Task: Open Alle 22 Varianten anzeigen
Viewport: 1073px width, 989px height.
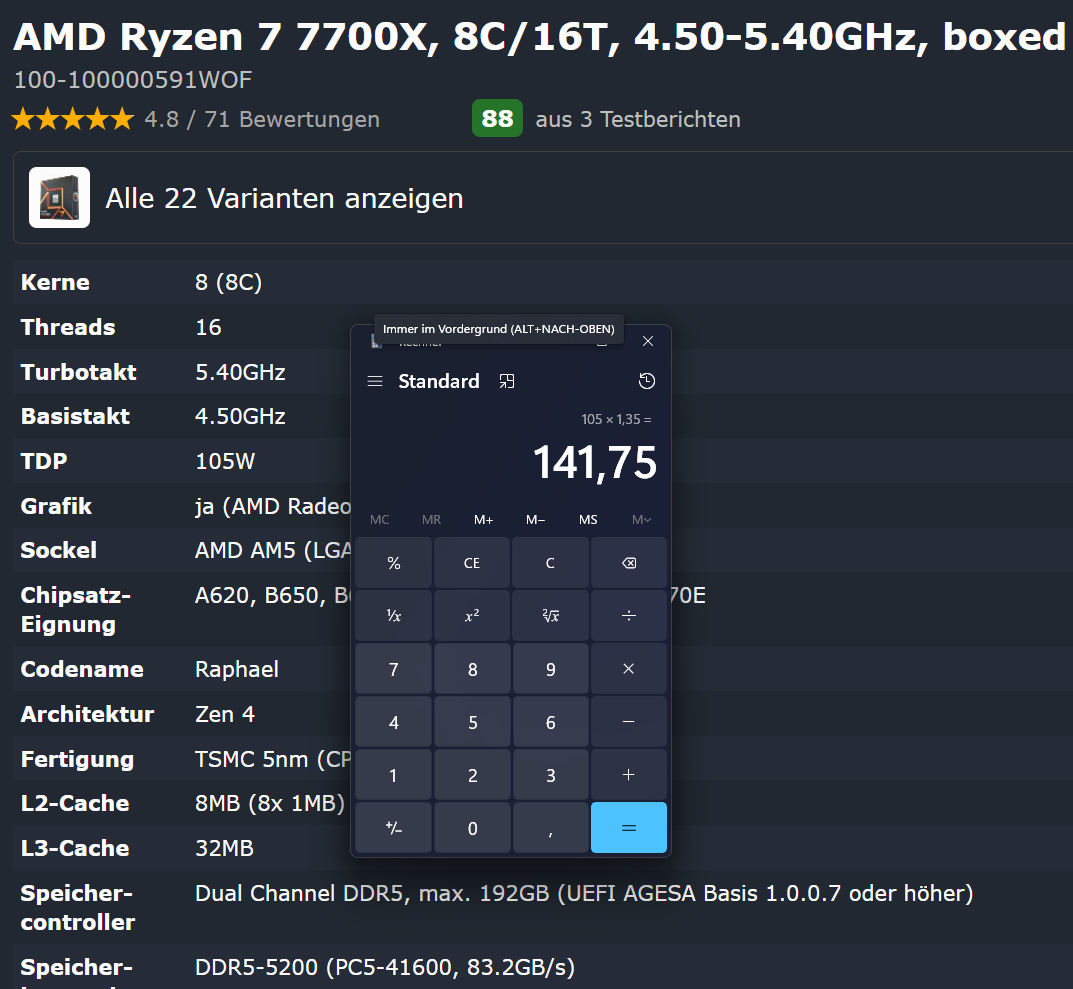Action: tap(284, 198)
